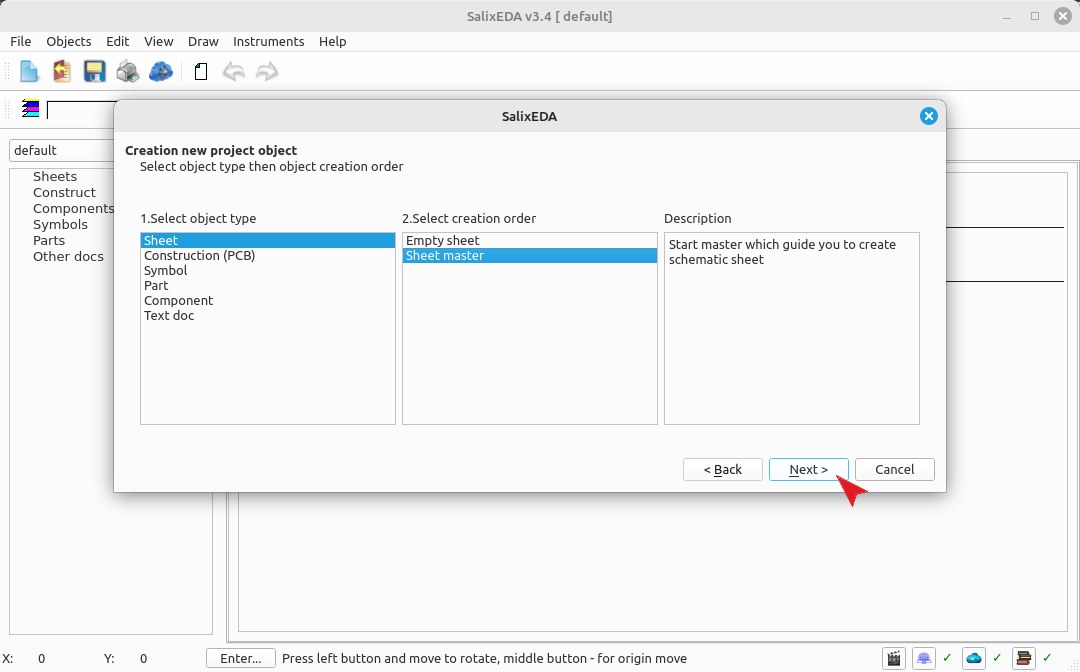Click the blank sheet page icon

[x=200, y=72]
